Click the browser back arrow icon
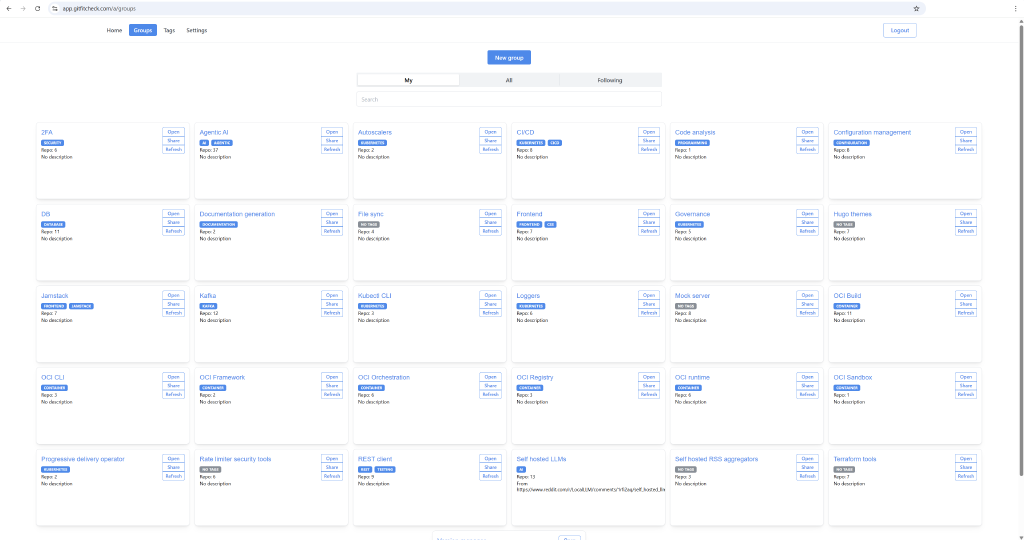 (x=8, y=8)
